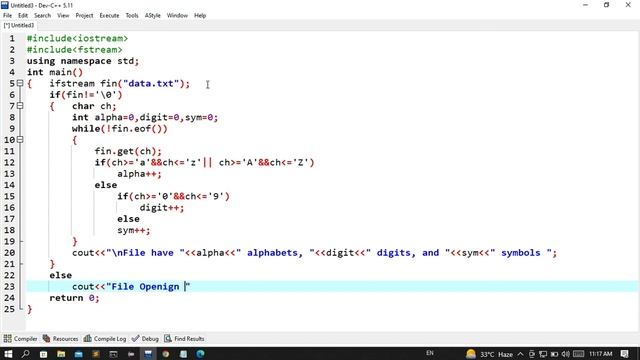Image resolution: width=640 pixels, height=360 pixels.
Task: Open Windows taskbar search
Action: (x=25, y=354)
